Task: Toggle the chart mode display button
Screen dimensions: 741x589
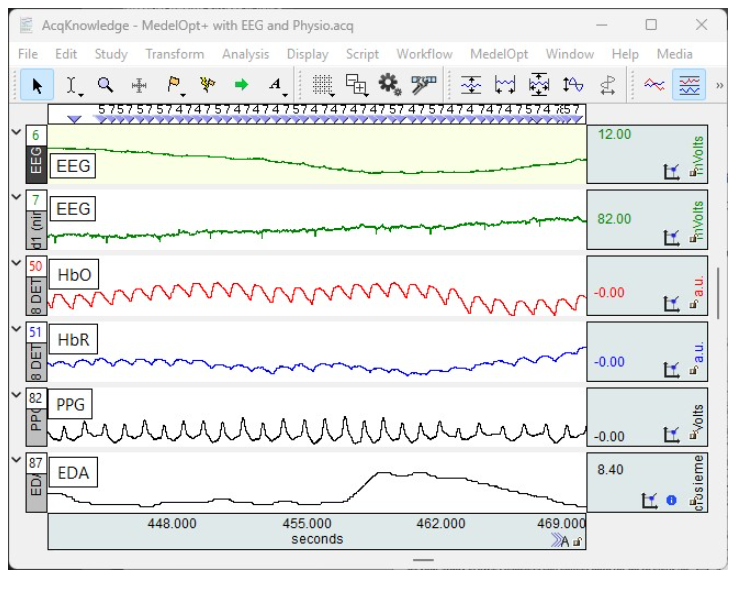Action: click(x=687, y=86)
